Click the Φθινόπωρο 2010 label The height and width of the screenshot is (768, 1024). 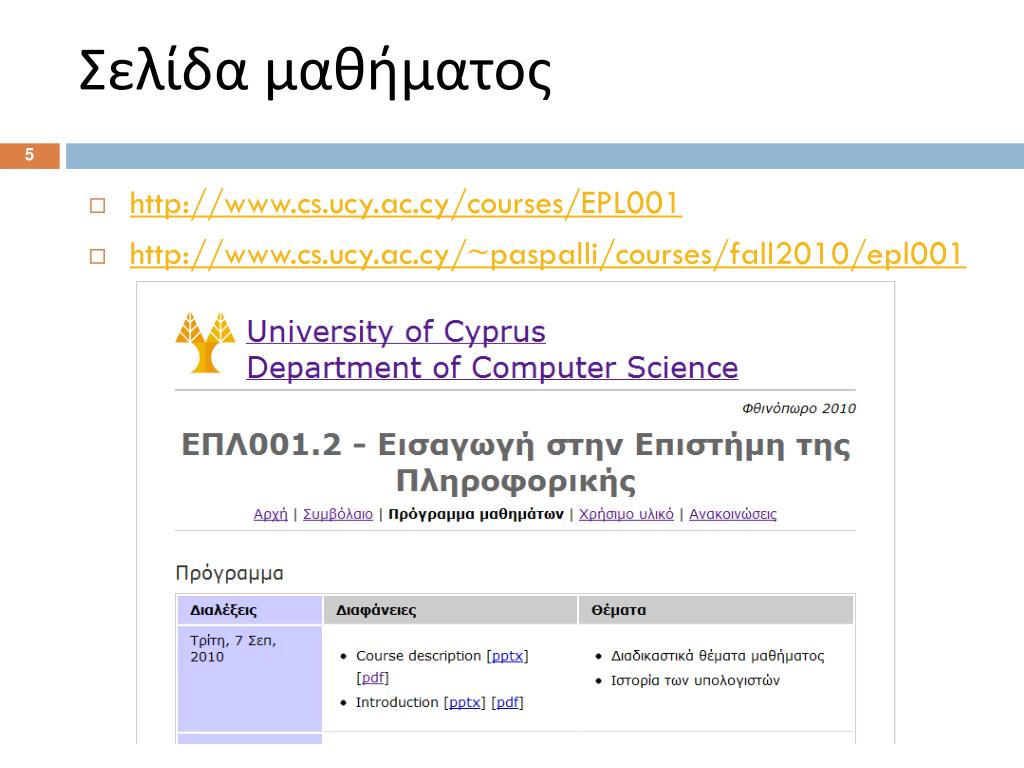tap(798, 408)
